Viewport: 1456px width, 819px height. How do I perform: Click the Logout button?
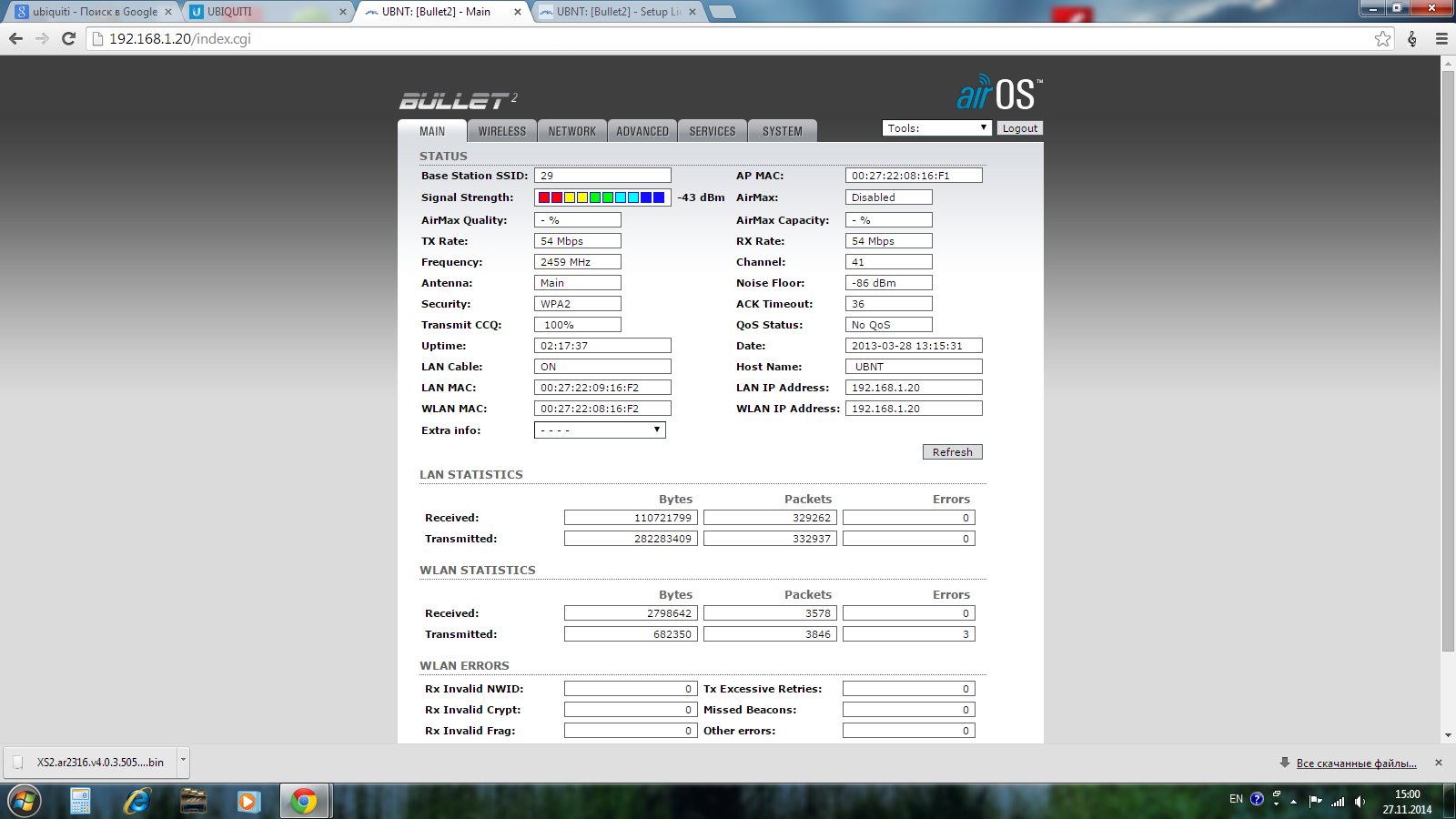coord(1019,128)
